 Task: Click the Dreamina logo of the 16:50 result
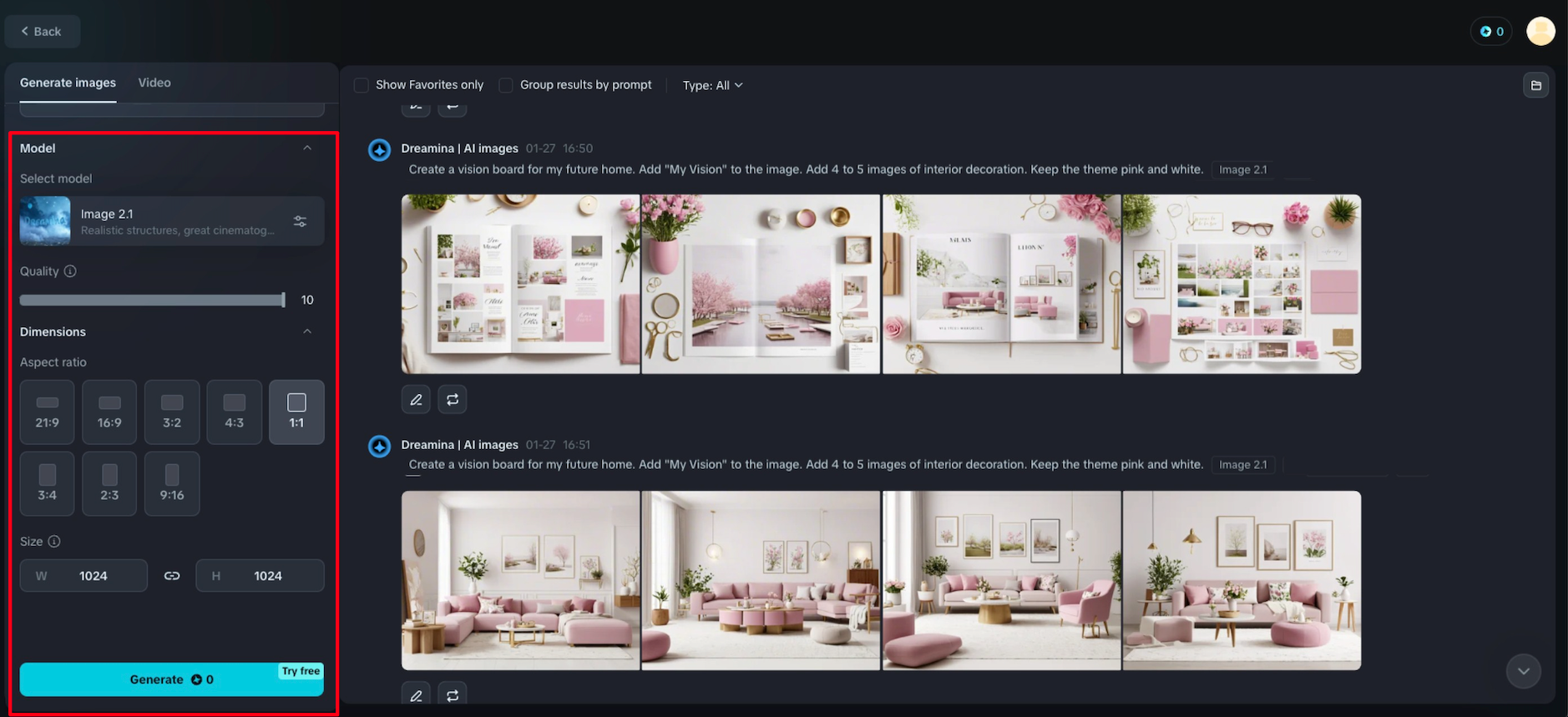pyautogui.click(x=380, y=150)
